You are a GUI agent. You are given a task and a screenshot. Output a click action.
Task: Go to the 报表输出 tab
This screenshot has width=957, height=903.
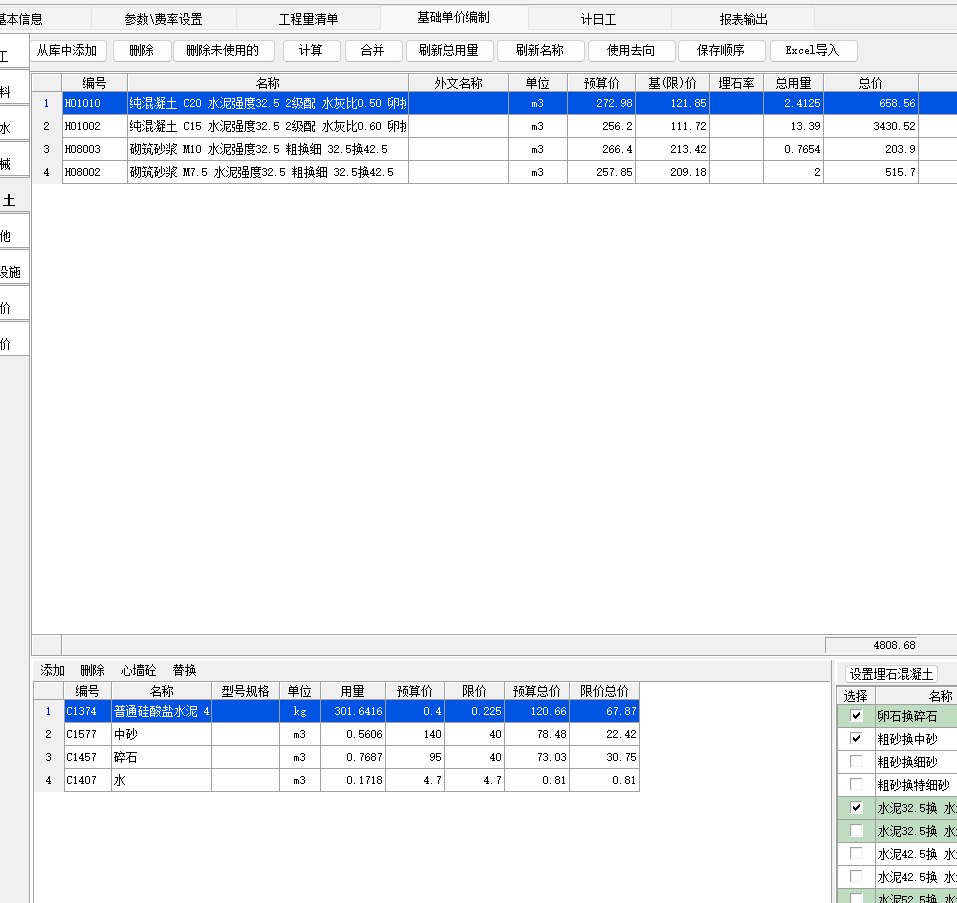pos(743,19)
